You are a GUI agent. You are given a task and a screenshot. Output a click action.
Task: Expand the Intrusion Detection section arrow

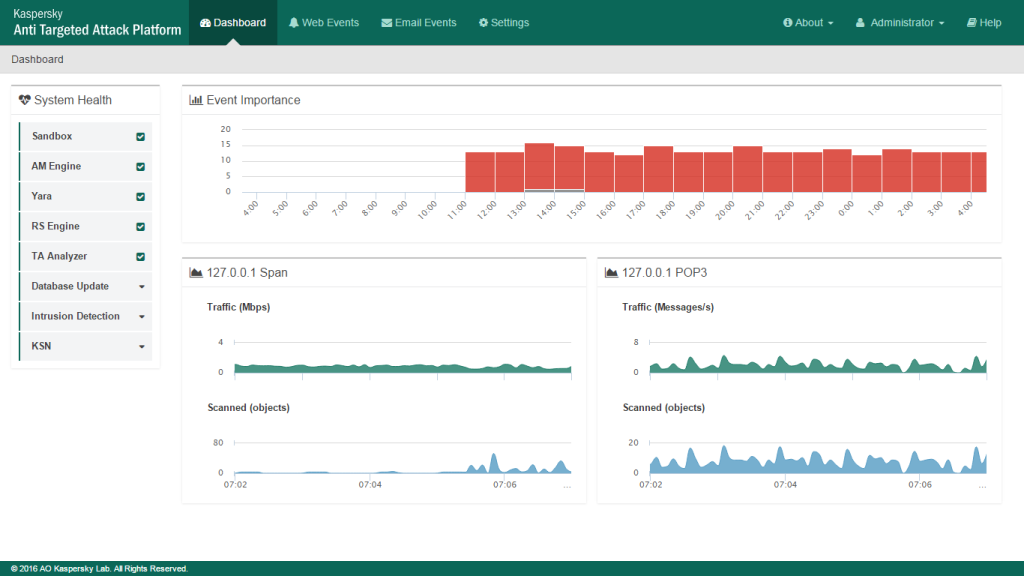142,317
